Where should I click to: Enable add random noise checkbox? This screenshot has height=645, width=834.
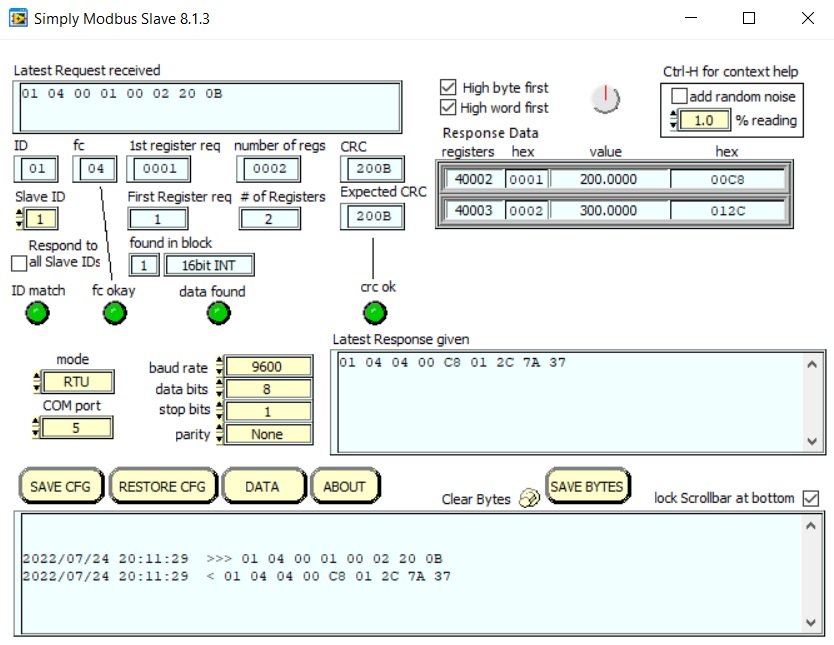[679, 96]
